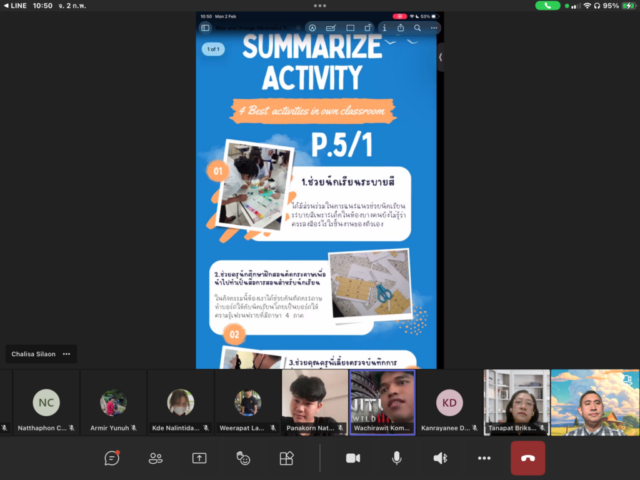Toggle the microphone mute
This screenshot has height=480, width=640.
pyautogui.click(x=396, y=458)
